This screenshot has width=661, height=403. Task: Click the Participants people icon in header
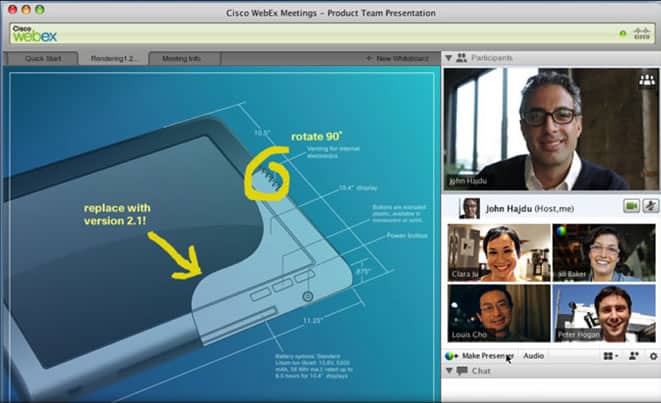tap(461, 58)
